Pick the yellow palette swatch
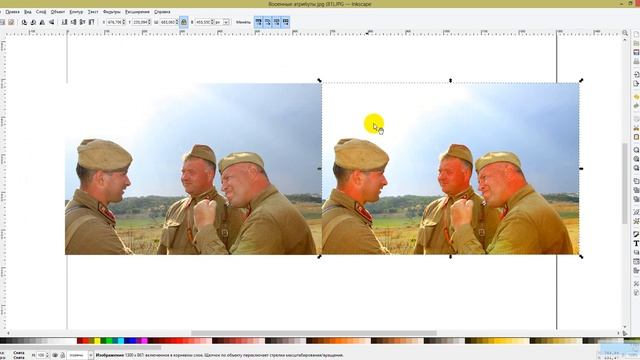Viewport: 640px width, 360px height. pyautogui.click(x=97, y=341)
